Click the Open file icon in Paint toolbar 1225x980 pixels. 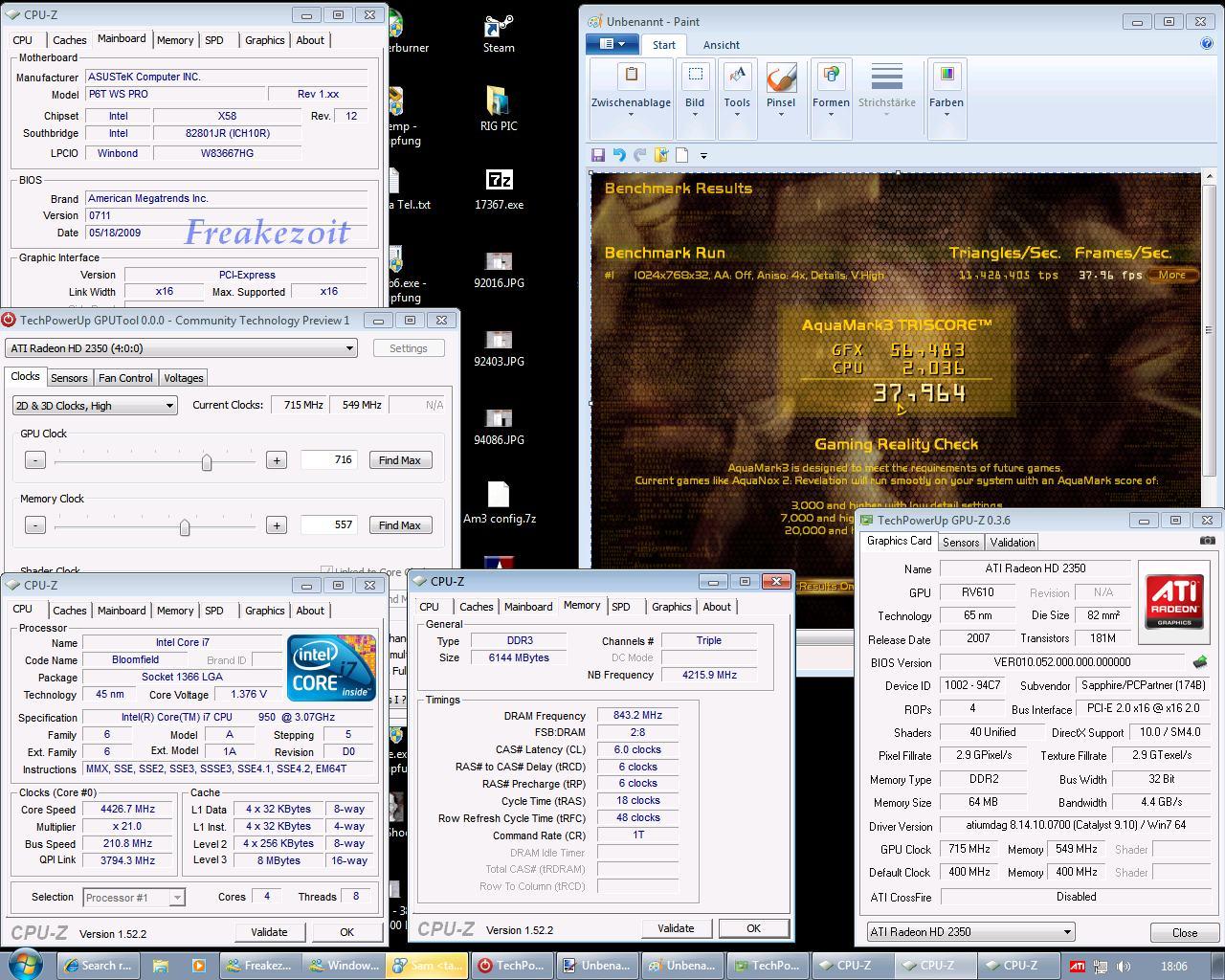[660, 155]
